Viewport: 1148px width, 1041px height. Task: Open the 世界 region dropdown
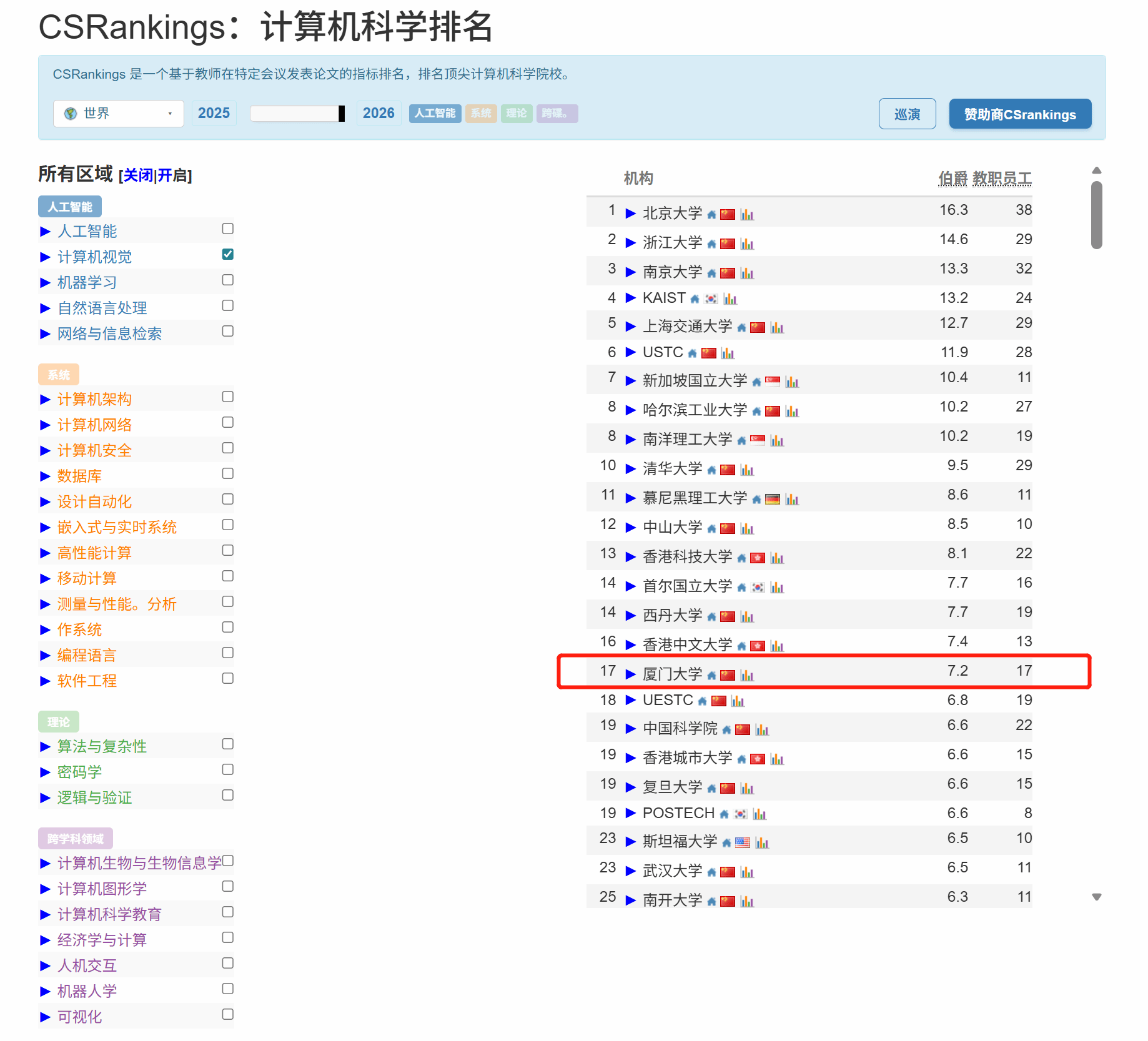point(119,114)
